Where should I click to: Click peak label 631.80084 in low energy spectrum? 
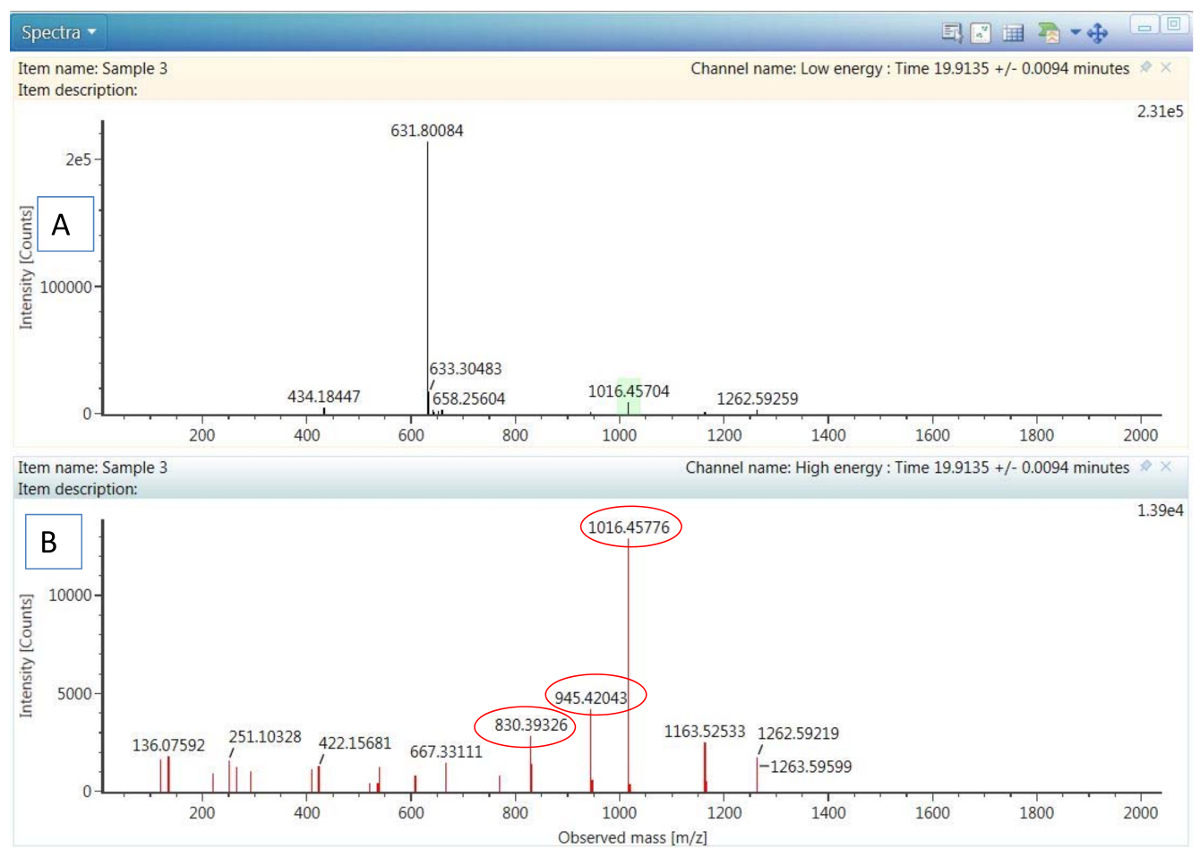click(x=427, y=131)
